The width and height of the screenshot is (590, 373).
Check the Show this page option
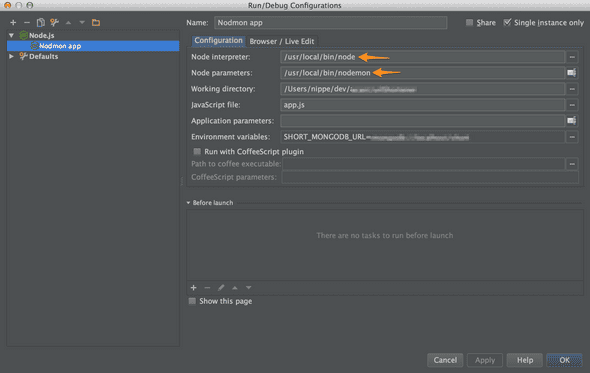coord(192,301)
